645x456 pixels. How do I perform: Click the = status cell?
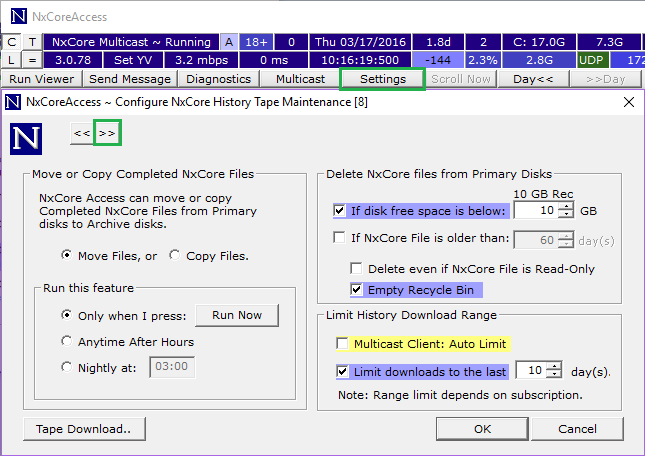point(32,60)
